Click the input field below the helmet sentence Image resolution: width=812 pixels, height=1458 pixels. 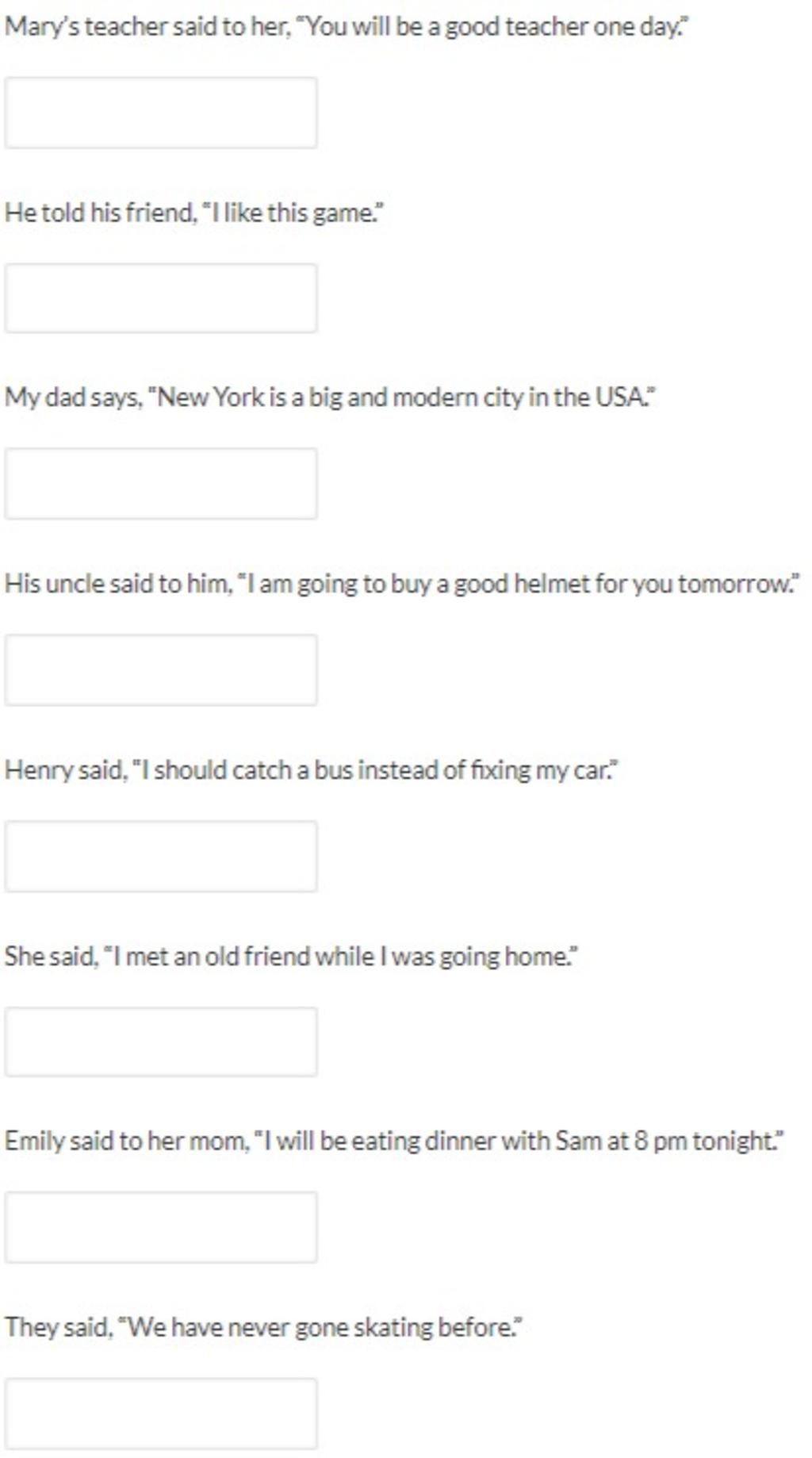tap(161, 670)
